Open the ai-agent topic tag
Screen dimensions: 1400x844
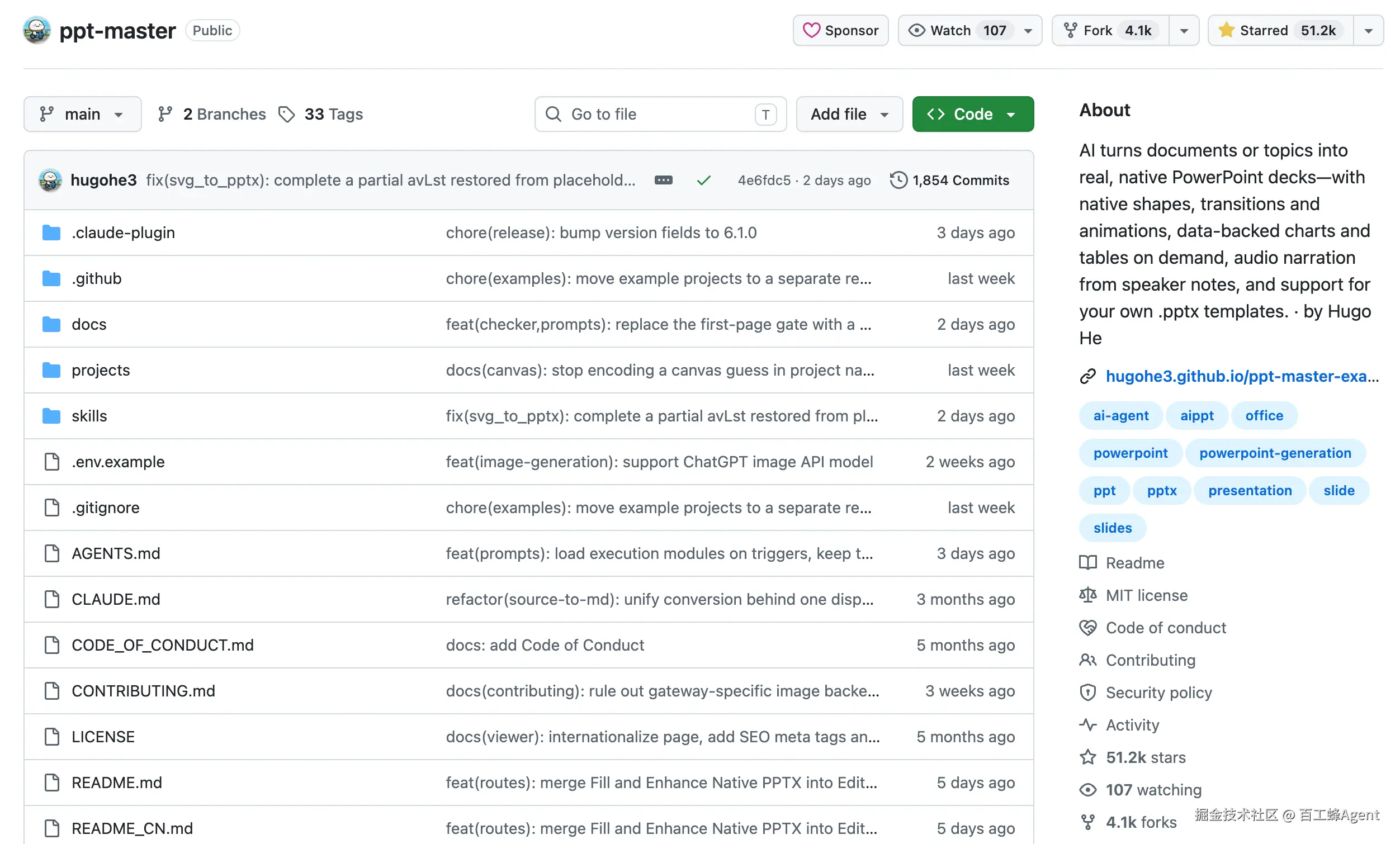coord(1120,416)
